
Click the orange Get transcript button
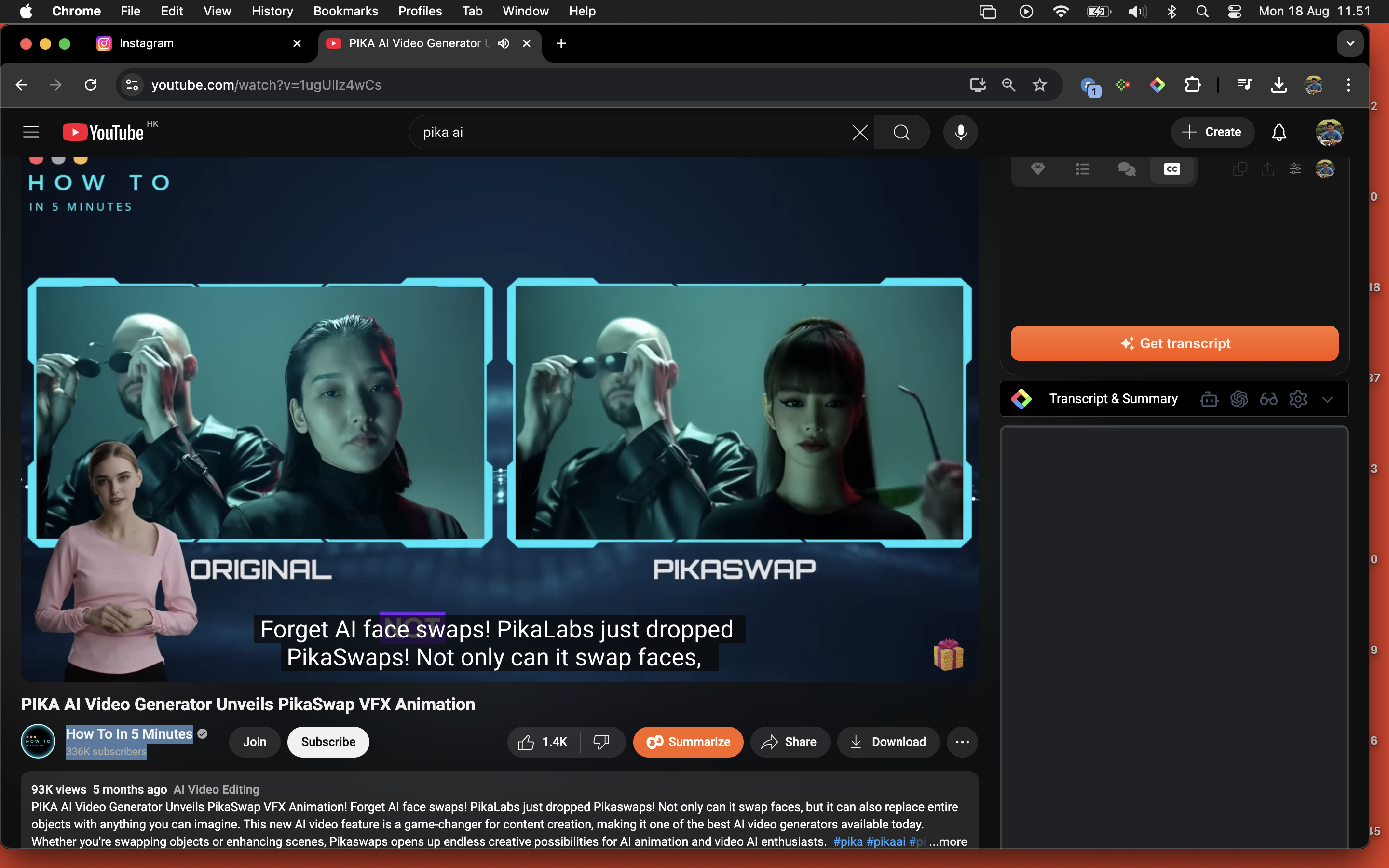coord(1174,343)
